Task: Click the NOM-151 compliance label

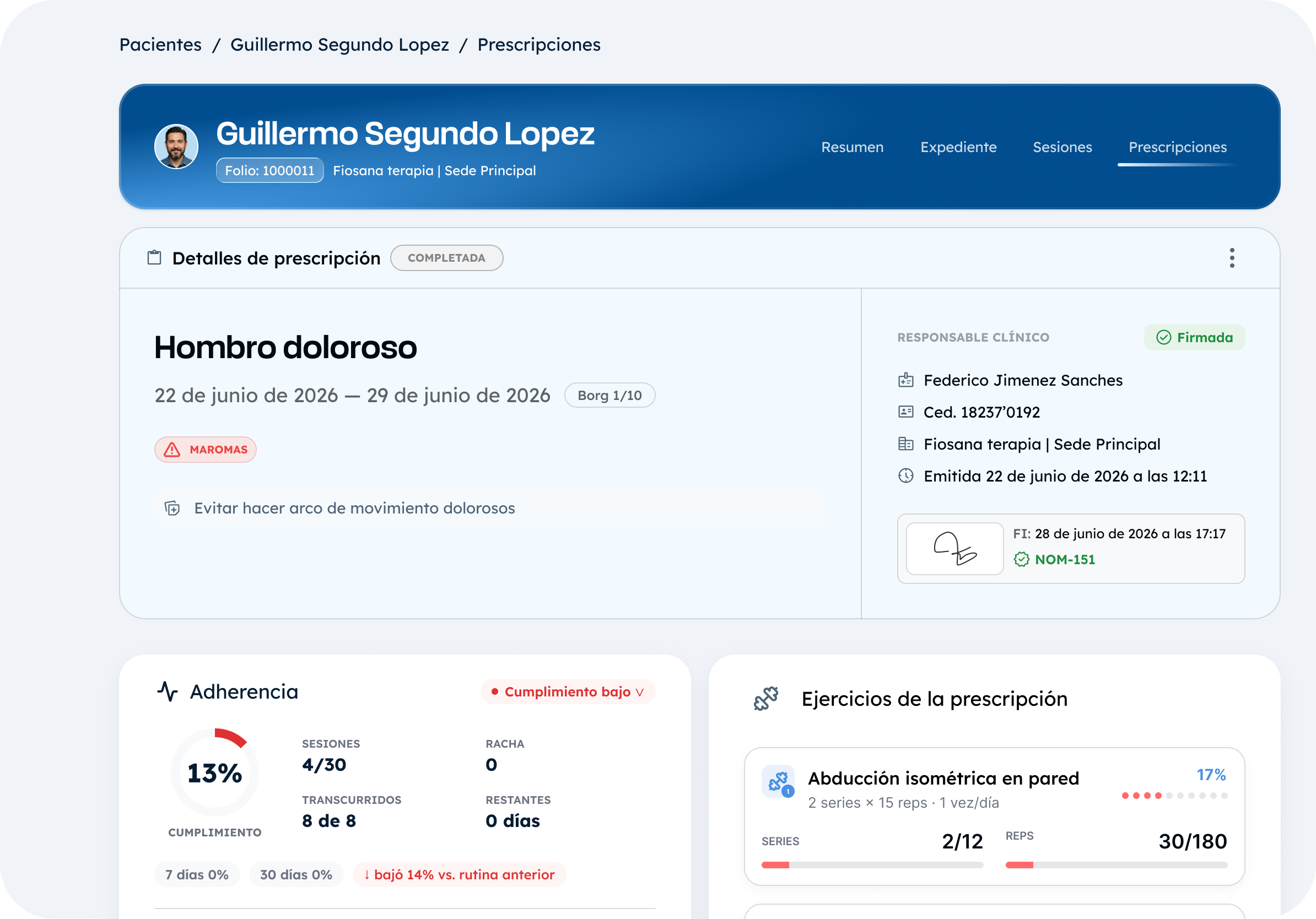Action: click(1065, 559)
